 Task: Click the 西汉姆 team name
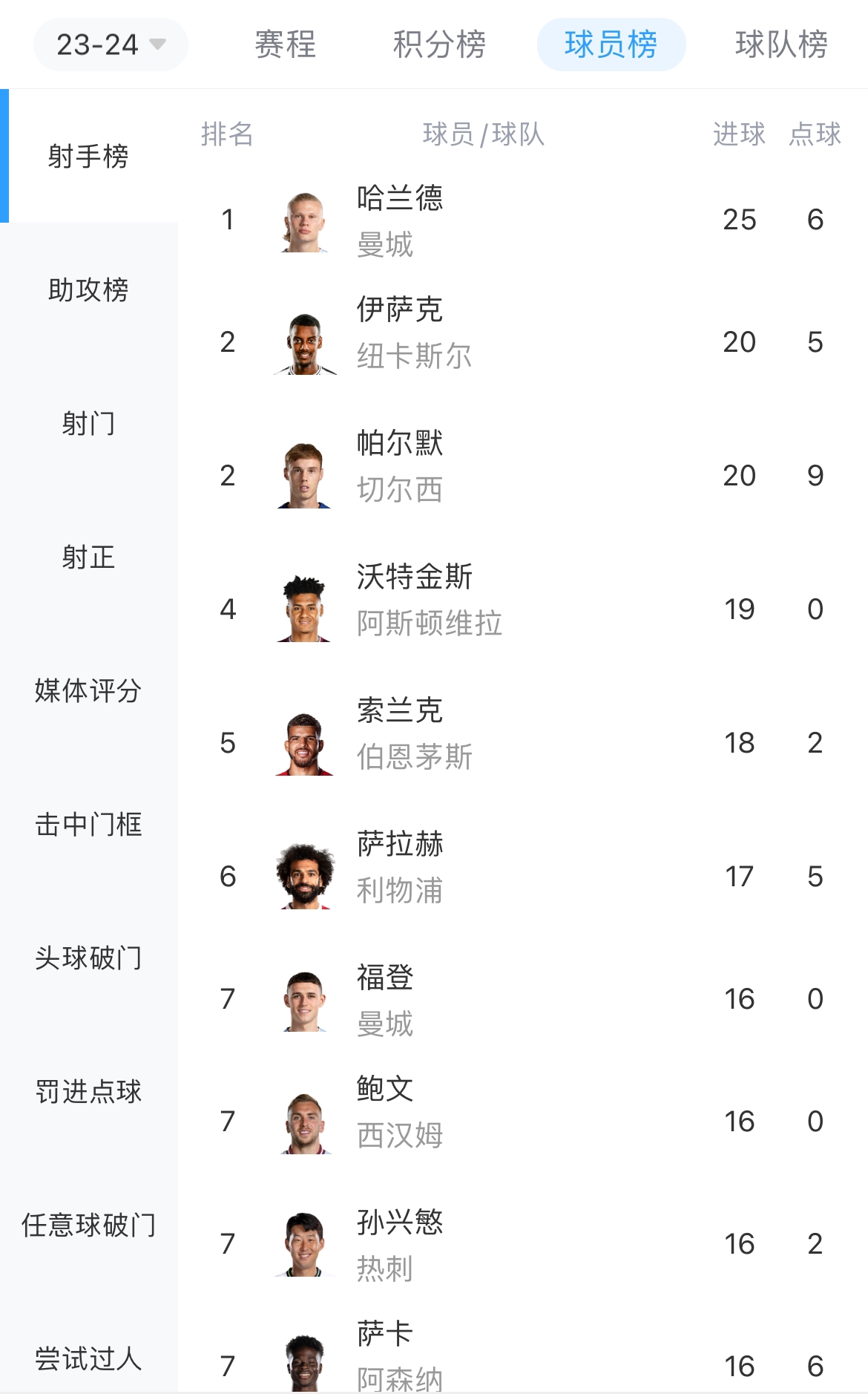pyautogui.click(x=399, y=1136)
